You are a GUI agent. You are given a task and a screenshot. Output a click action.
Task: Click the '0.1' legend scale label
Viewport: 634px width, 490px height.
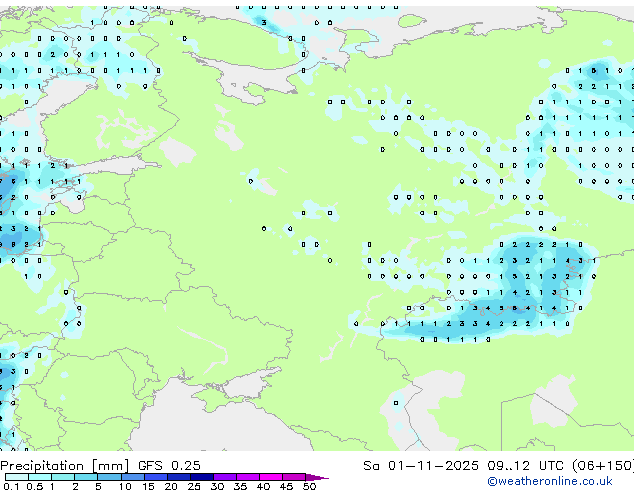(11, 486)
